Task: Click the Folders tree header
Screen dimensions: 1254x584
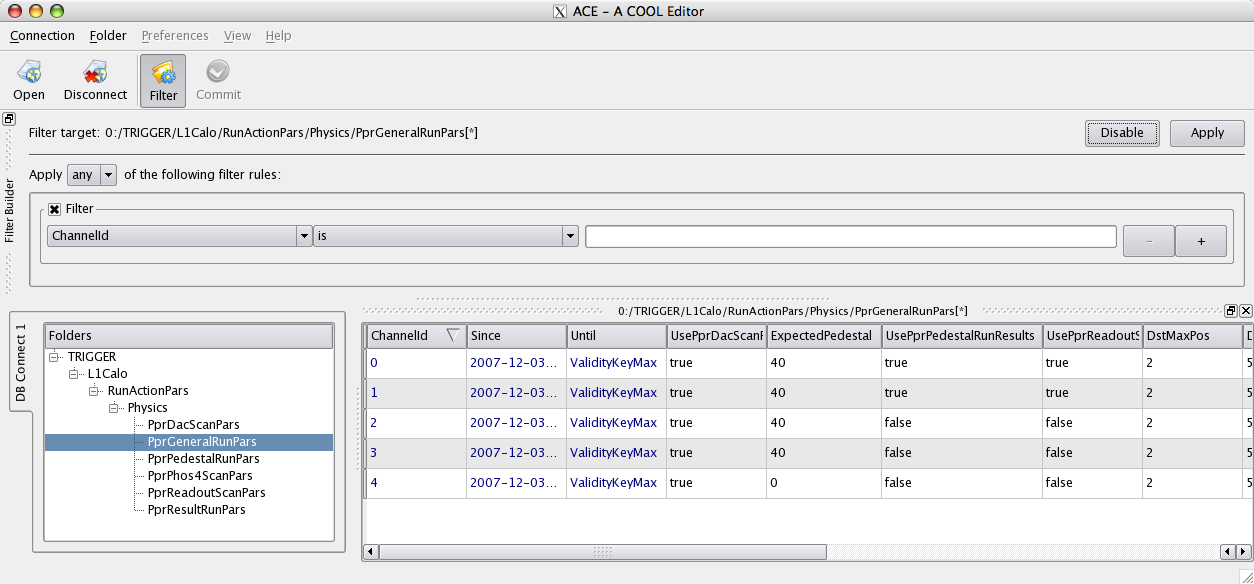Action: 188,336
